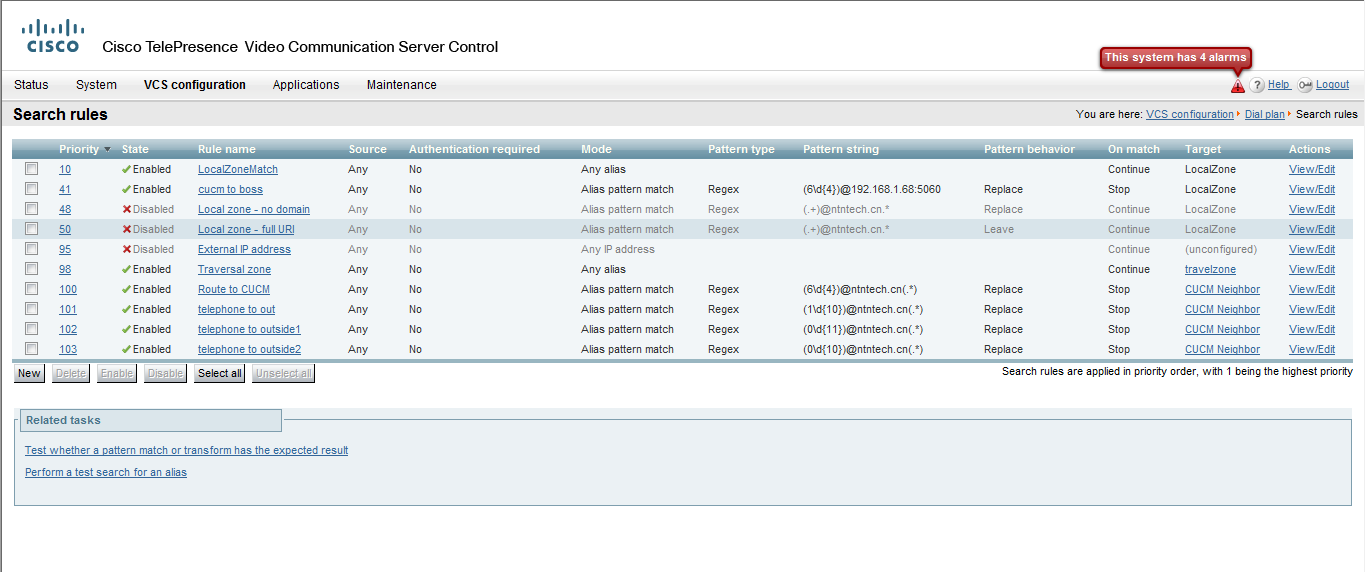Select the checkbox for telephone to out

click(x=32, y=309)
